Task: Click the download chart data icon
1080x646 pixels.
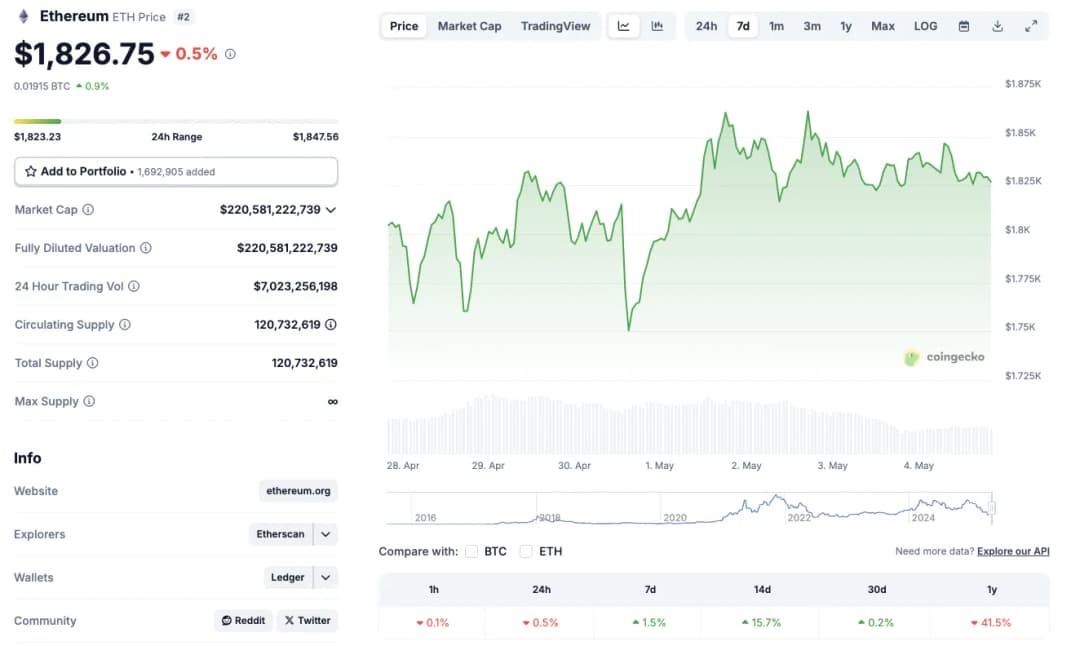Action: click(997, 26)
